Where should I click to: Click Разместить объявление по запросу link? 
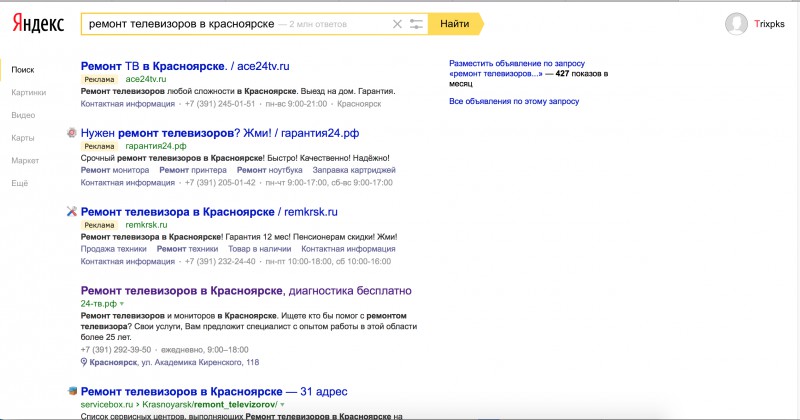click(517, 63)
